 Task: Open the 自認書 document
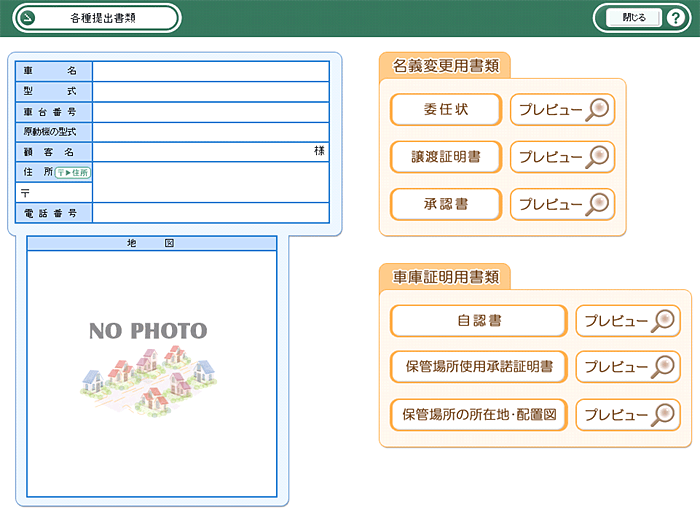(479, 321)
